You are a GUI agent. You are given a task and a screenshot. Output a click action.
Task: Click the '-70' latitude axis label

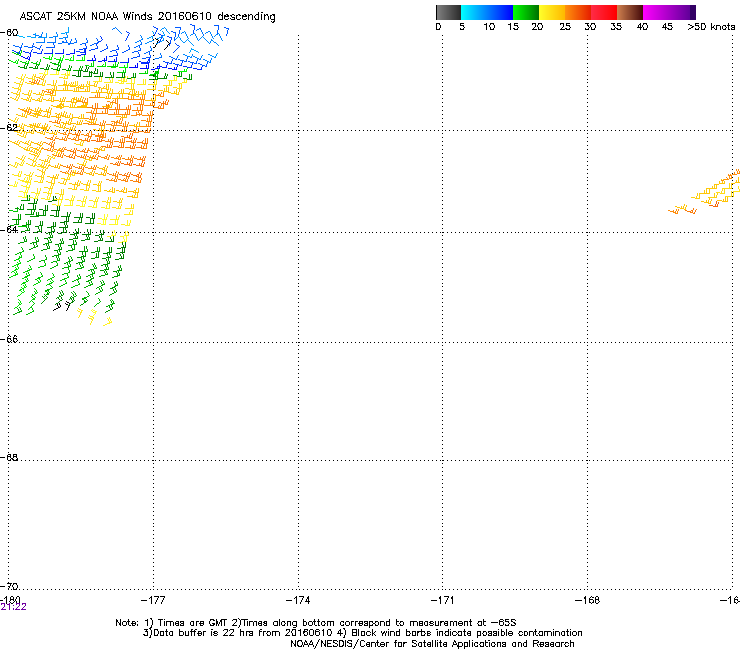pos(9,586)
